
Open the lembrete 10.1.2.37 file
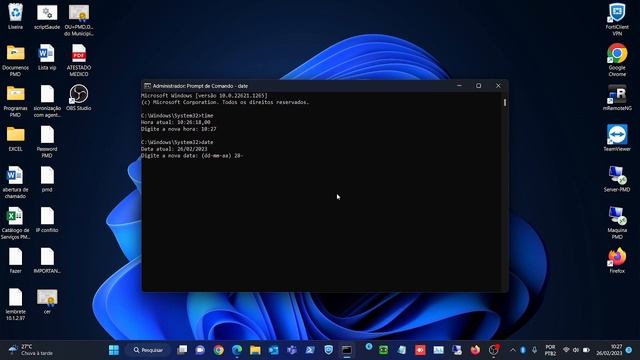tap(15, 304)
